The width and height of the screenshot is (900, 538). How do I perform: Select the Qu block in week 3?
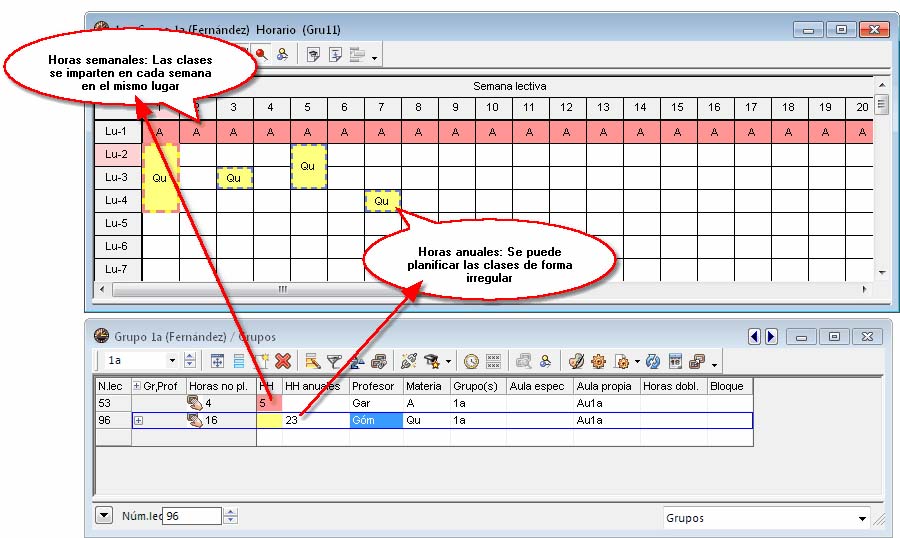click(234, 178)
